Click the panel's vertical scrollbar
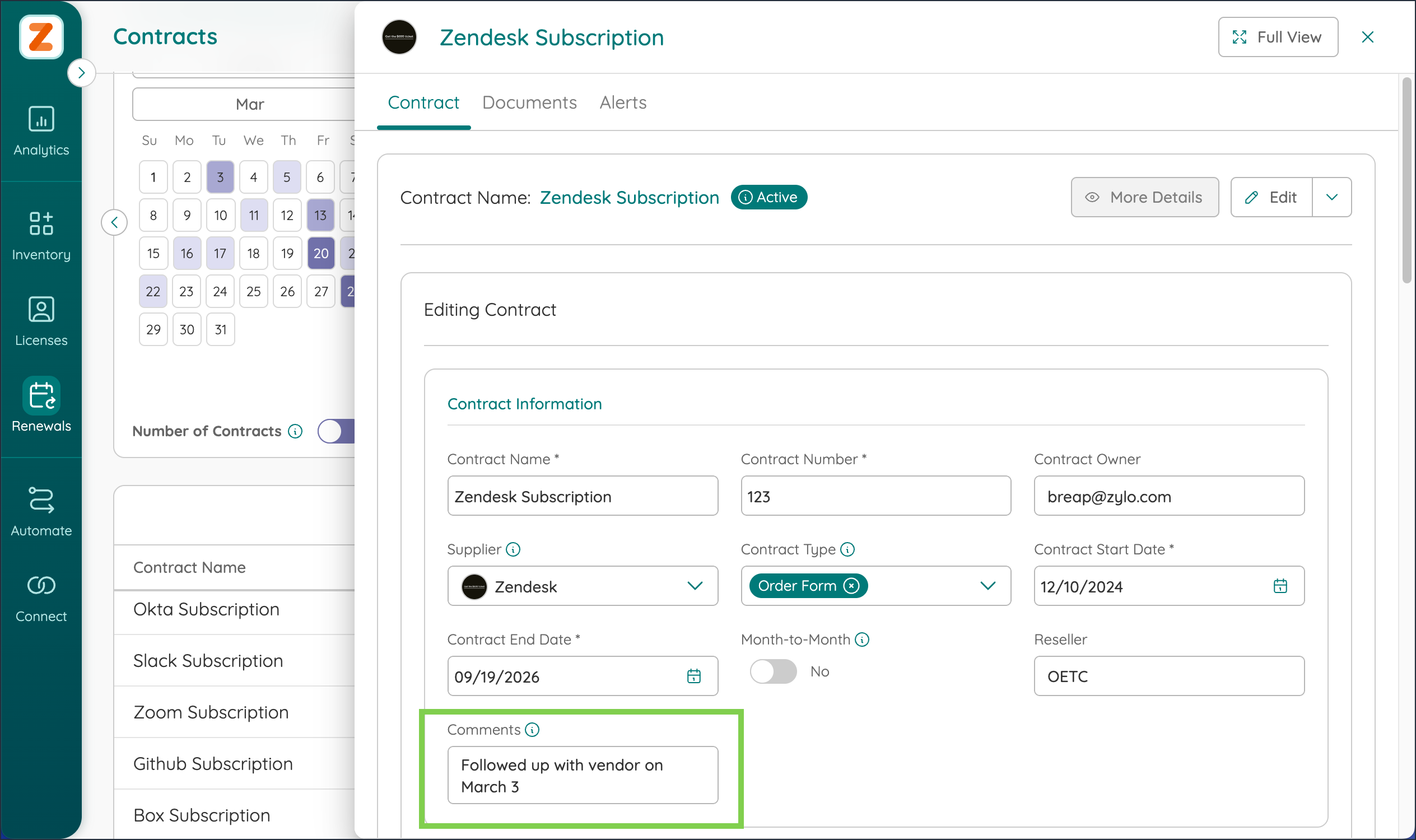 point(1406,180)
